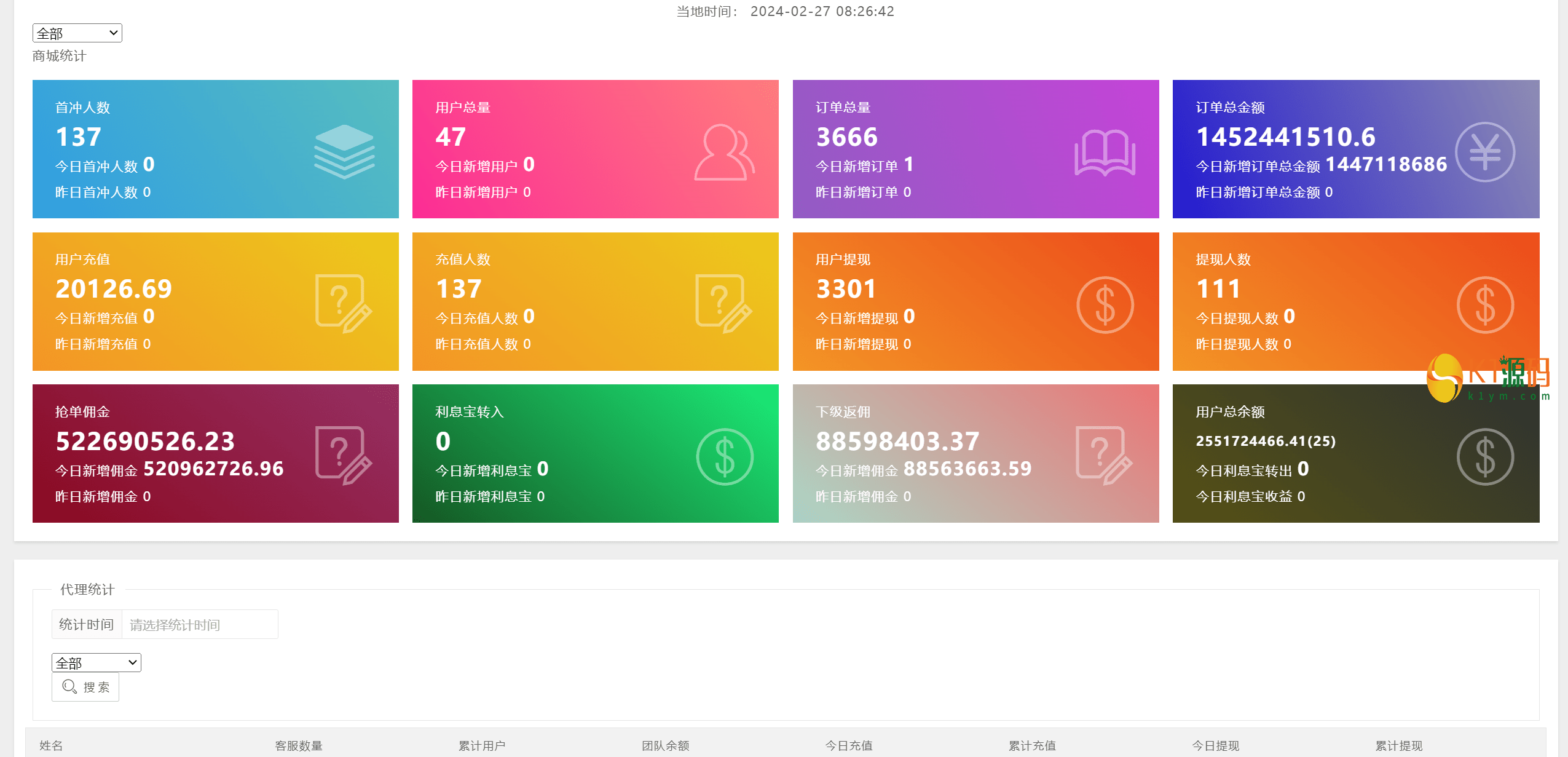Click the edit-note icon in 下级返佣 card
1568x757 pixels.
click(1103, 455)
